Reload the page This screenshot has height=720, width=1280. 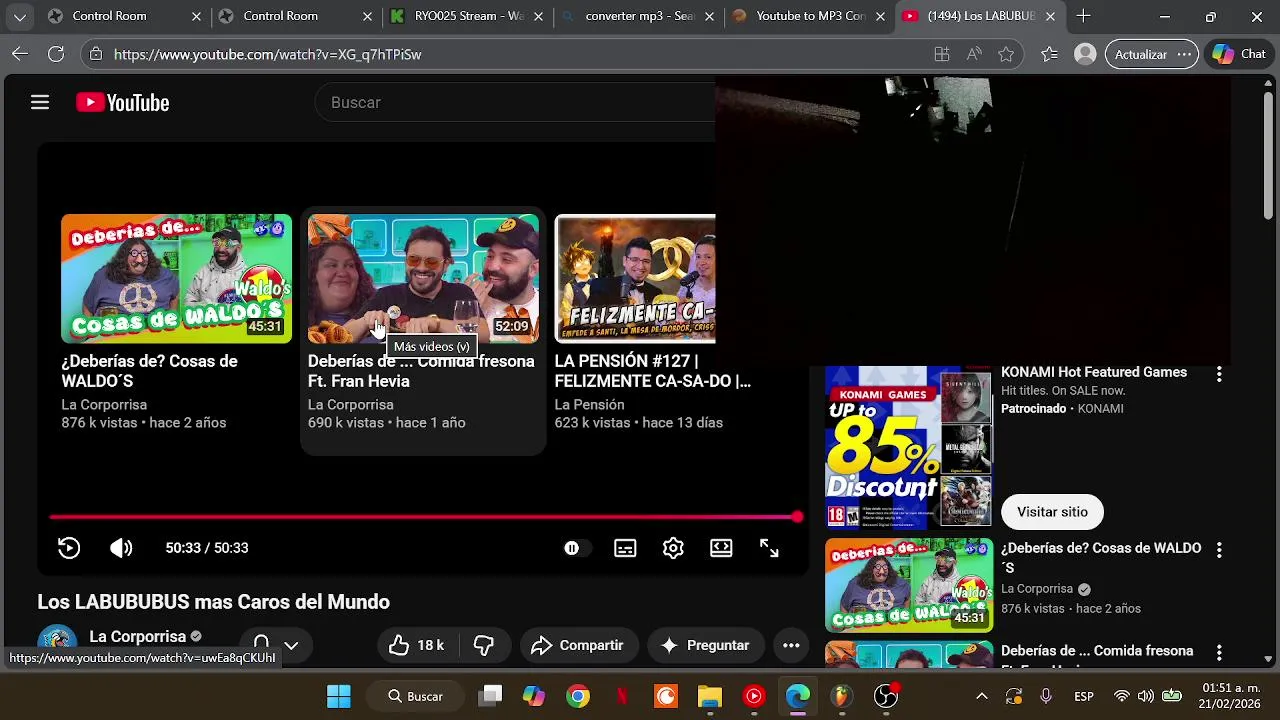coord(56,54)
